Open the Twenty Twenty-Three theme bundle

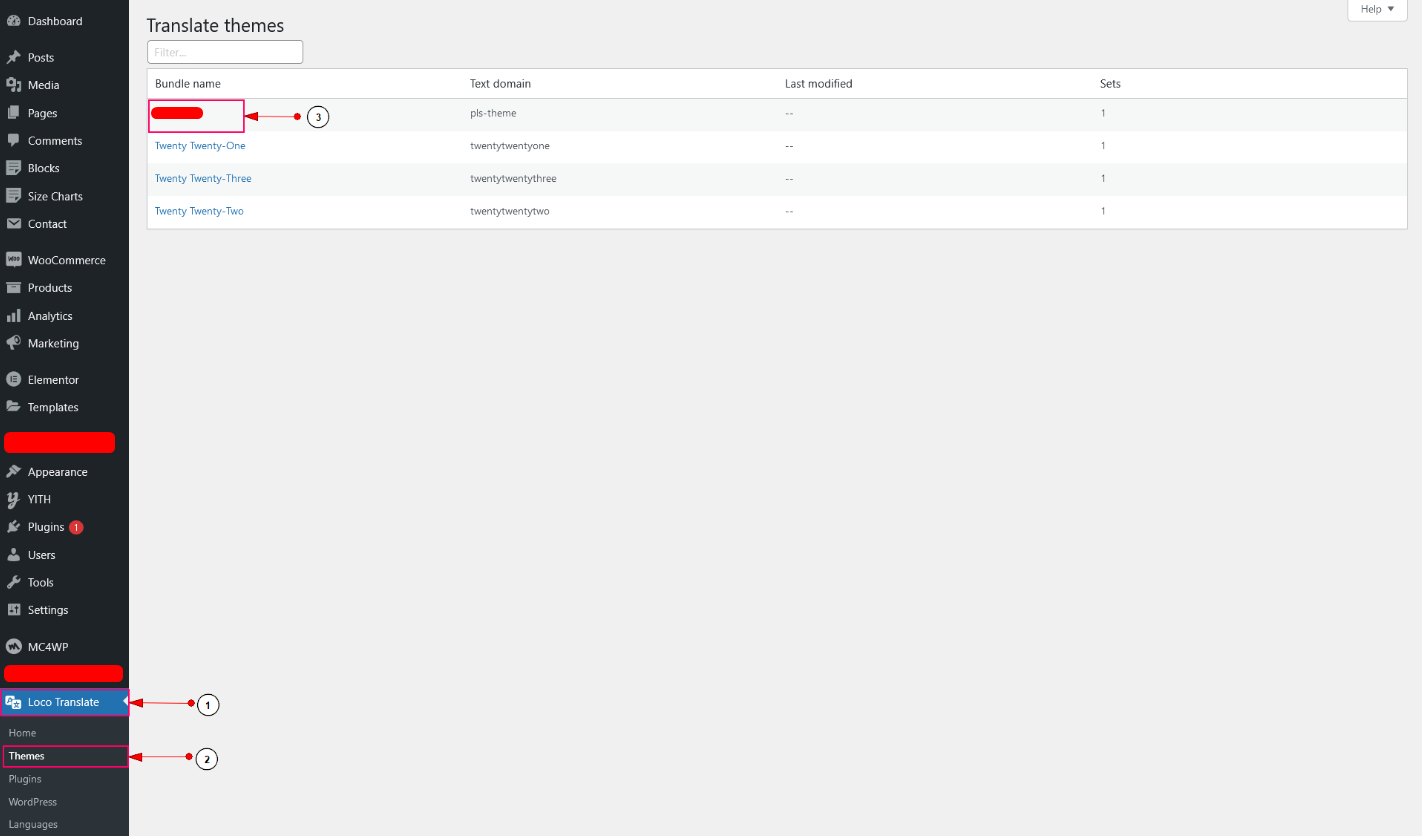pos(203,179)
